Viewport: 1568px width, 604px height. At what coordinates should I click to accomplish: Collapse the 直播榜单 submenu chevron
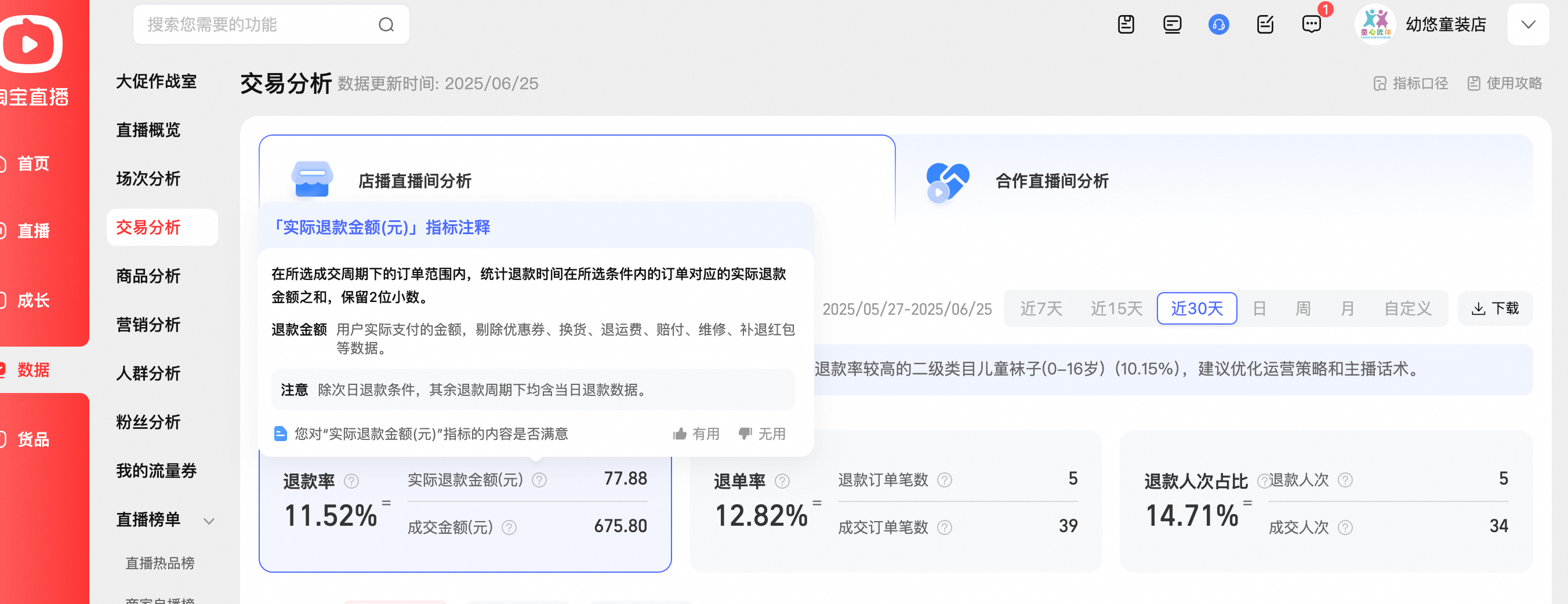209,521
